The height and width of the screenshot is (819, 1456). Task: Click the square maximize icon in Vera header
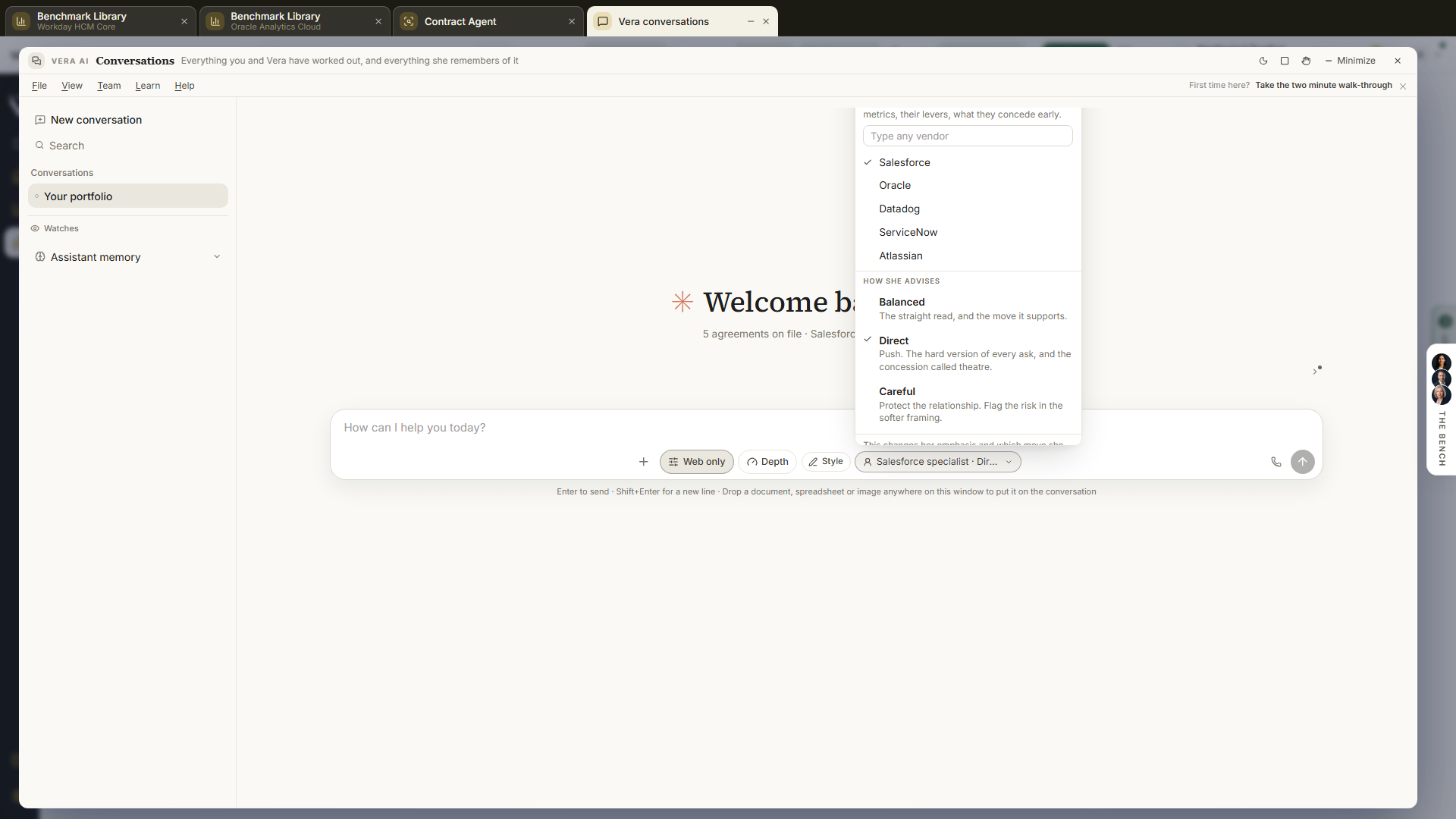point(1285,61)
